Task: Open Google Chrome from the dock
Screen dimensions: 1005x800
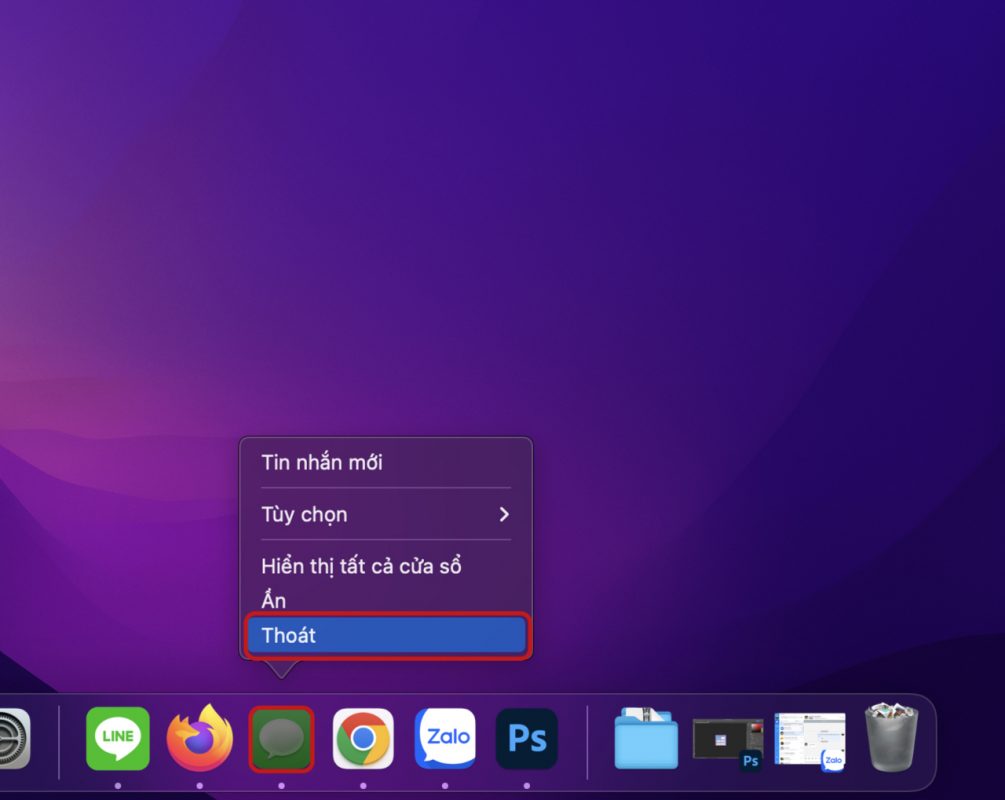Action: pos(363,739)
